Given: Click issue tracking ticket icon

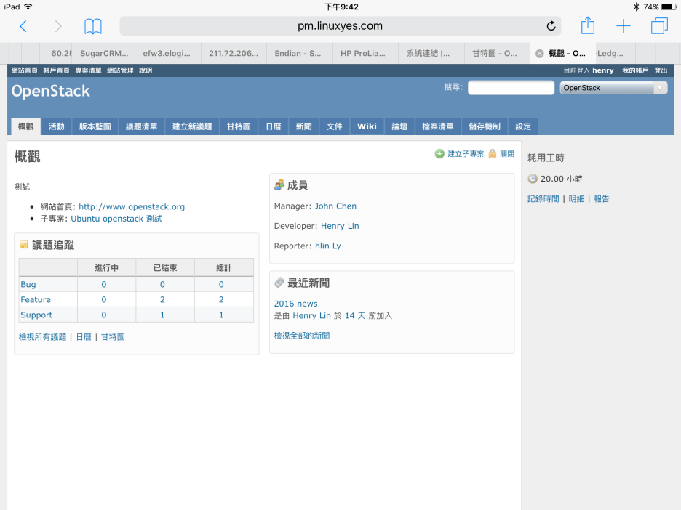Looking at the screenshot, I should [24, 245].
